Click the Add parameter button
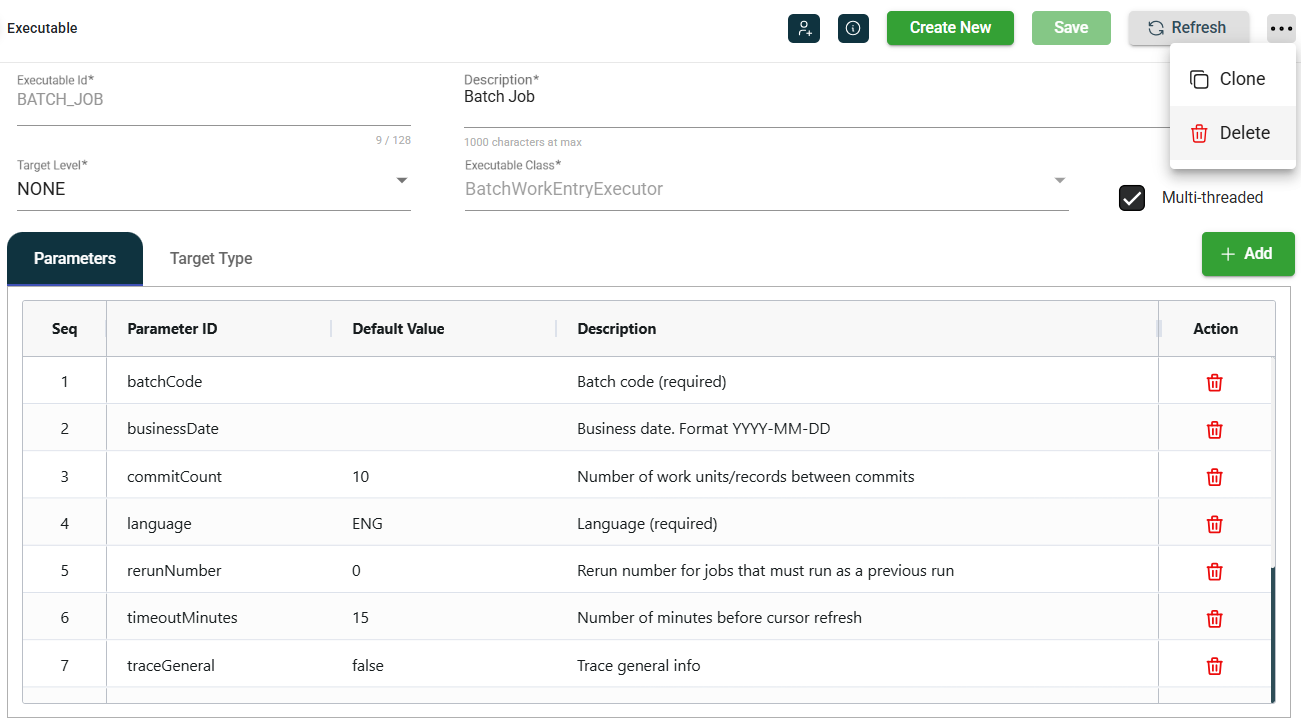Viewport: 1301px width, 722px height. pyautogui.click(x=1248, y=254)
